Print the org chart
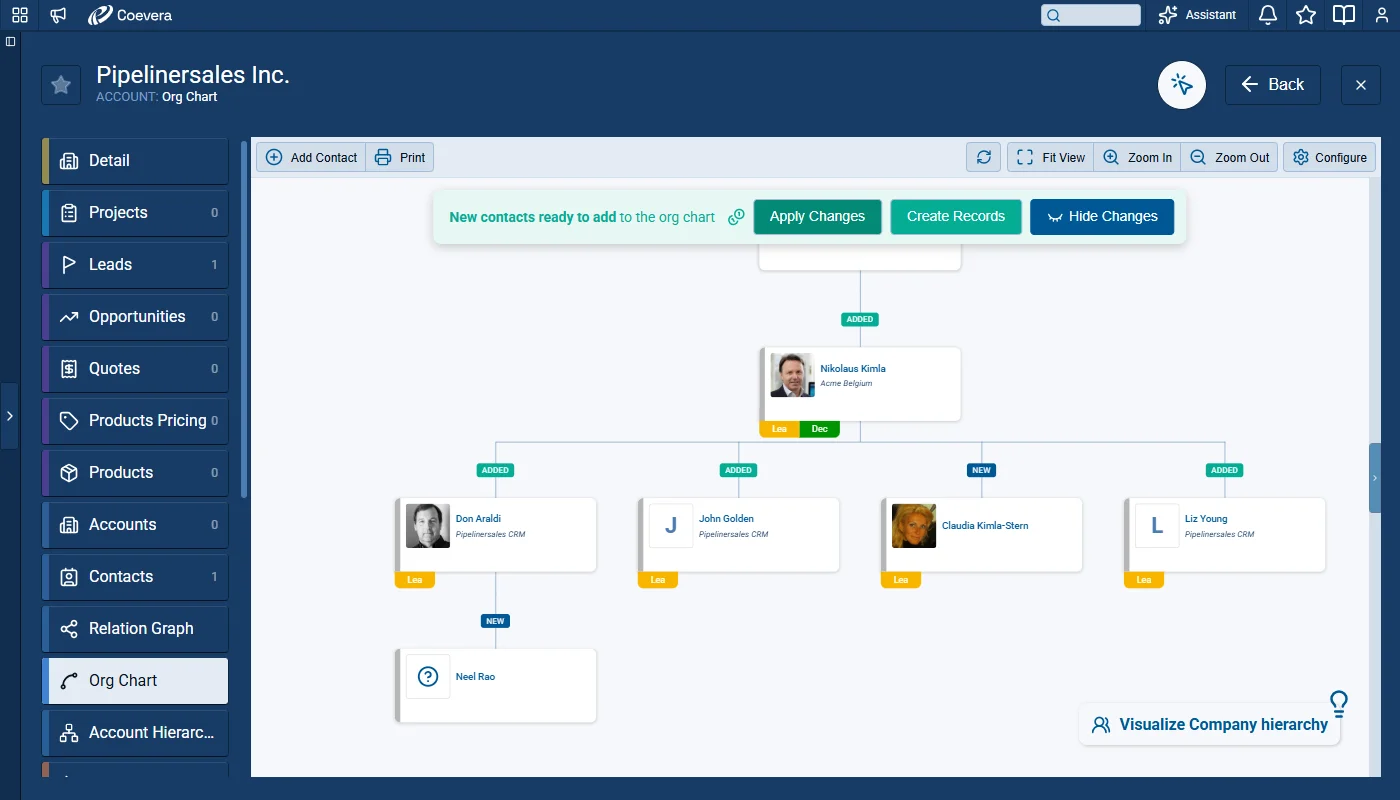Image resolution: width=1400 pixels, height=800 pixels. pos(400,157)
